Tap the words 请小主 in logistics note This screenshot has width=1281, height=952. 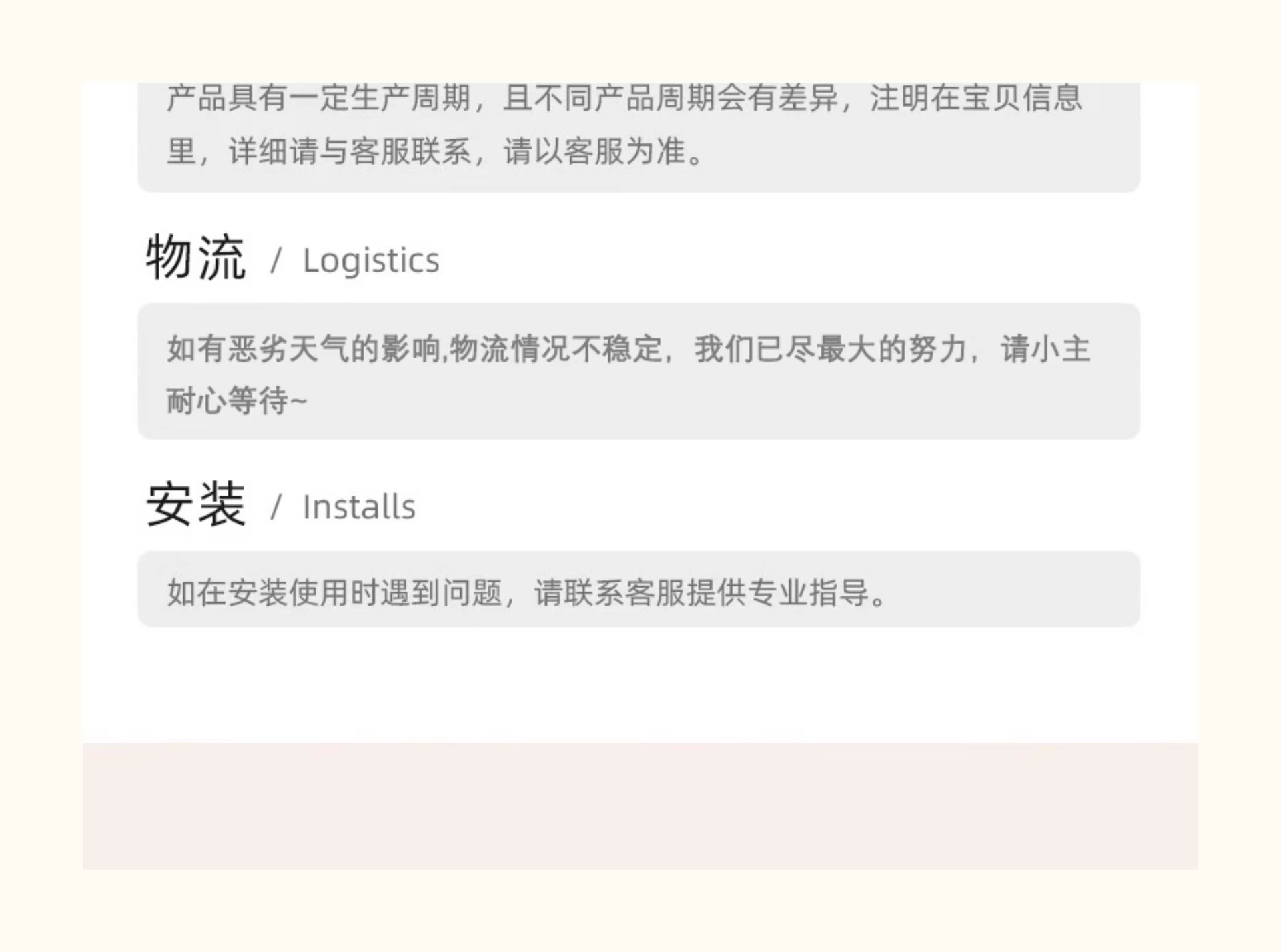coord(1045,349)
